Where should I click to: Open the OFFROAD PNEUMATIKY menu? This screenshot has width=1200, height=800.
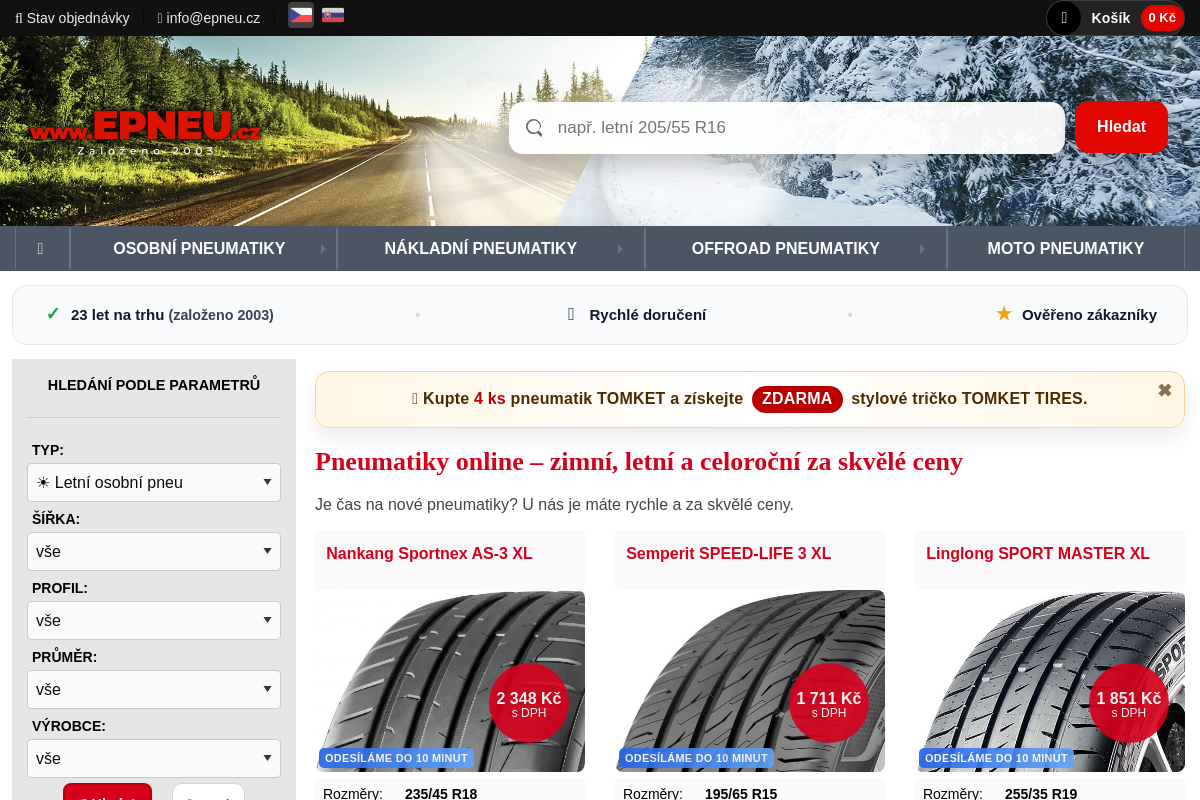(796, 248)
